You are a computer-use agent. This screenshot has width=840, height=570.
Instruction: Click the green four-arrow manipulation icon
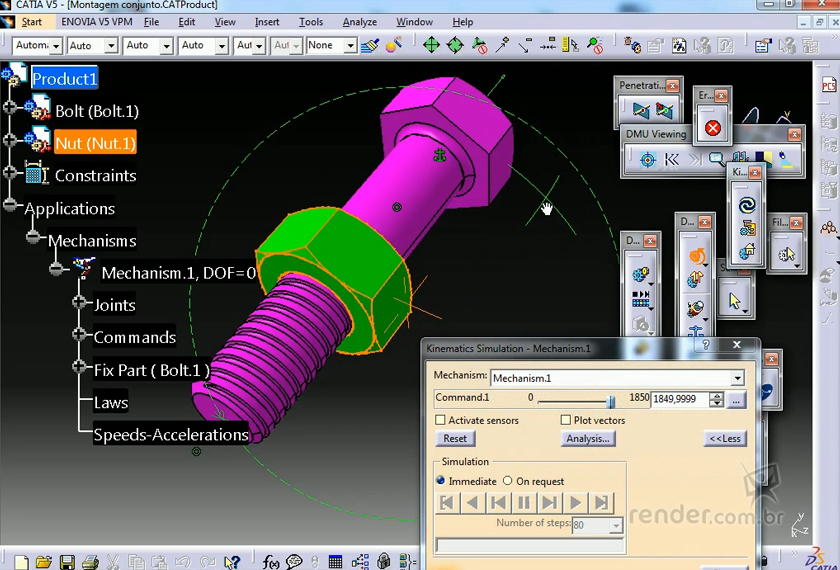pyautogui.click(x=431, y=45)
